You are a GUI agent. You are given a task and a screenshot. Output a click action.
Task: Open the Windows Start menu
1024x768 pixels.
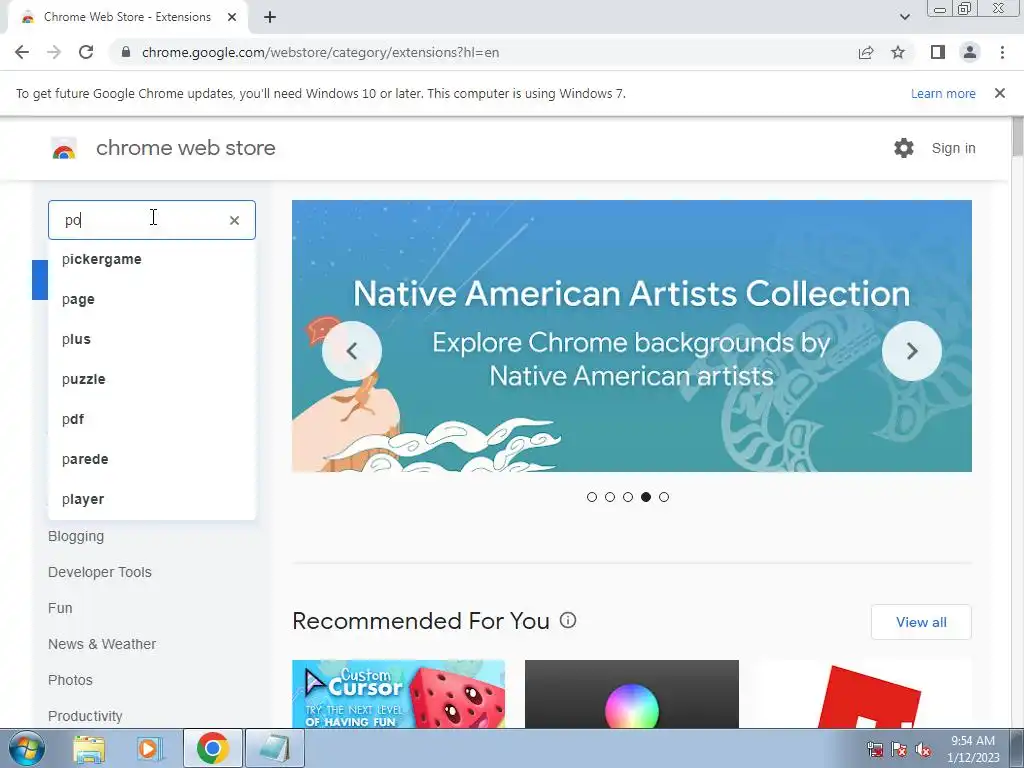click(26, 748)
